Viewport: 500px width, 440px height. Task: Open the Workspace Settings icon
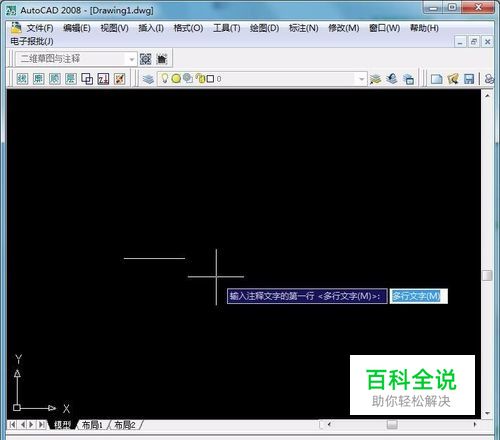[145, 59]
